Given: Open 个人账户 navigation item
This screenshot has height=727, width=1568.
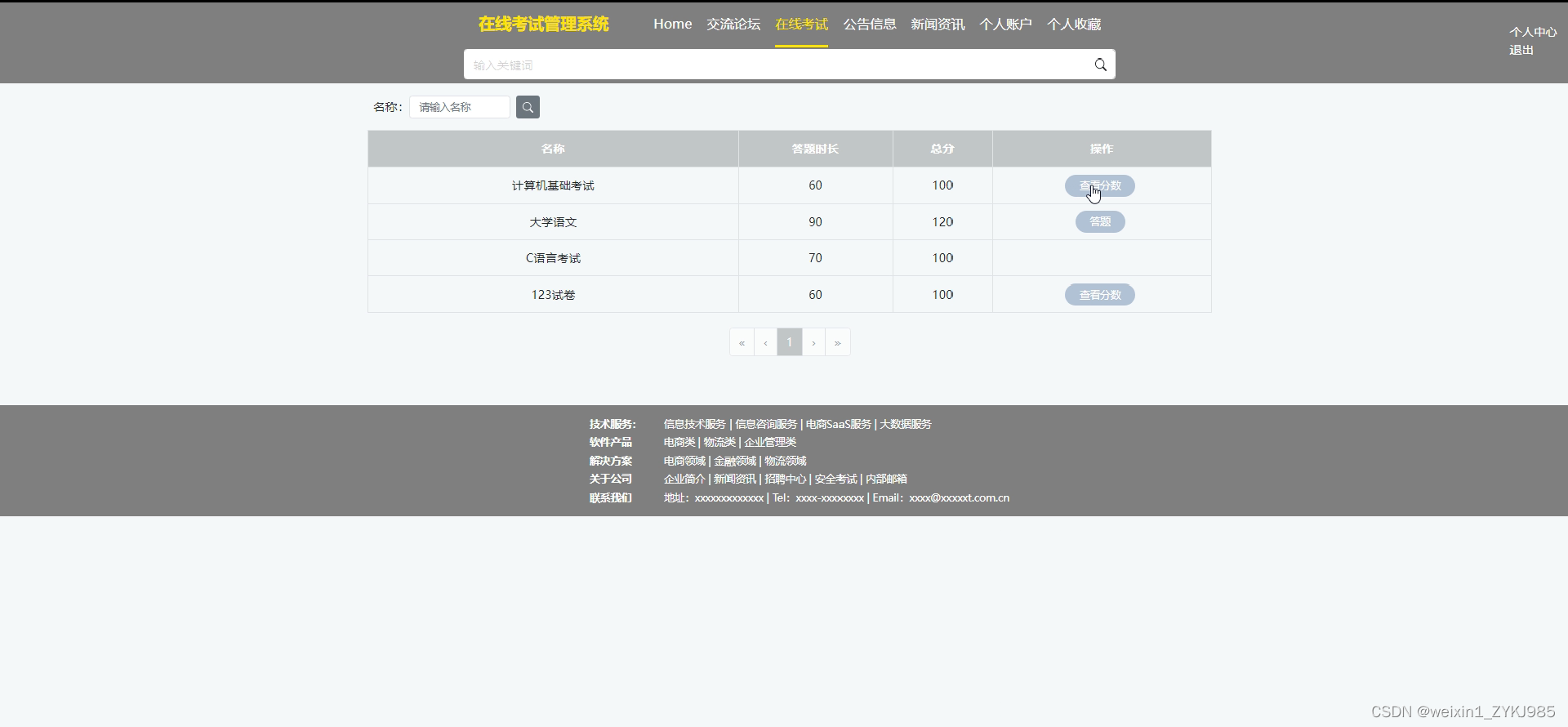Looking at the screenshot, I should pyautogui.click(x=1005, y=25).
